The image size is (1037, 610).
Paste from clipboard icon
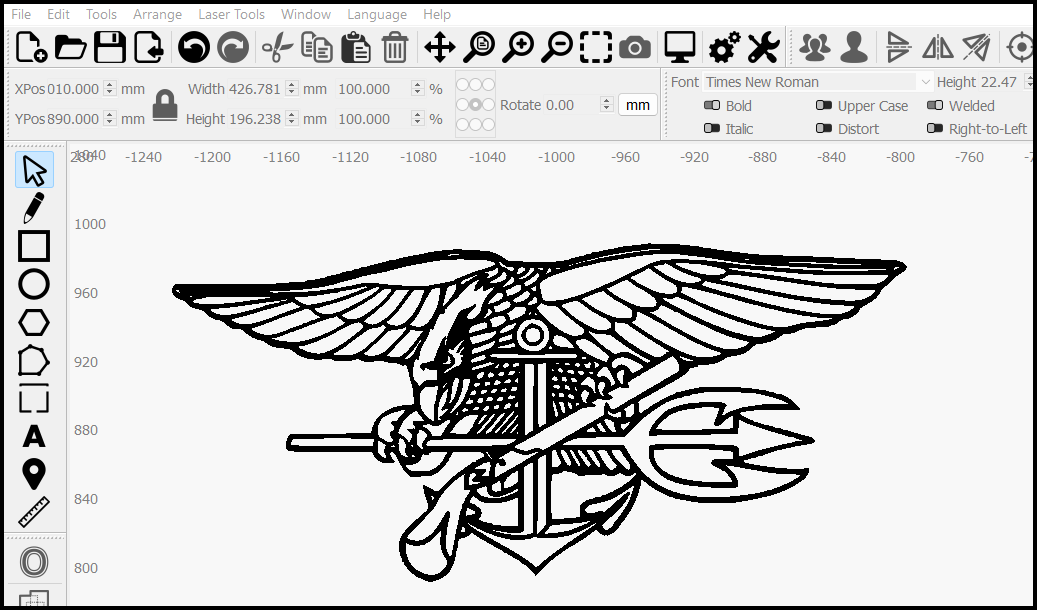356,48
